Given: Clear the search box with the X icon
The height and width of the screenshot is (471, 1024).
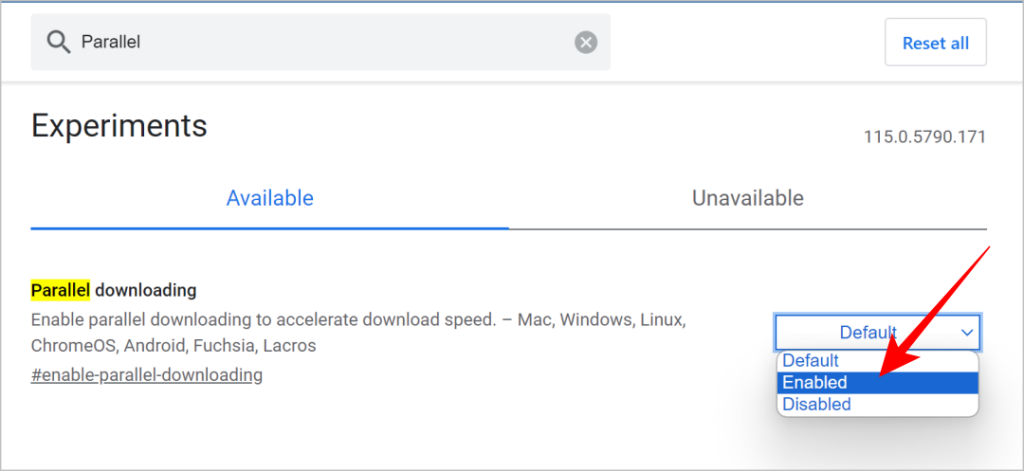Looking at the screenshot, I should pos(586,42).
